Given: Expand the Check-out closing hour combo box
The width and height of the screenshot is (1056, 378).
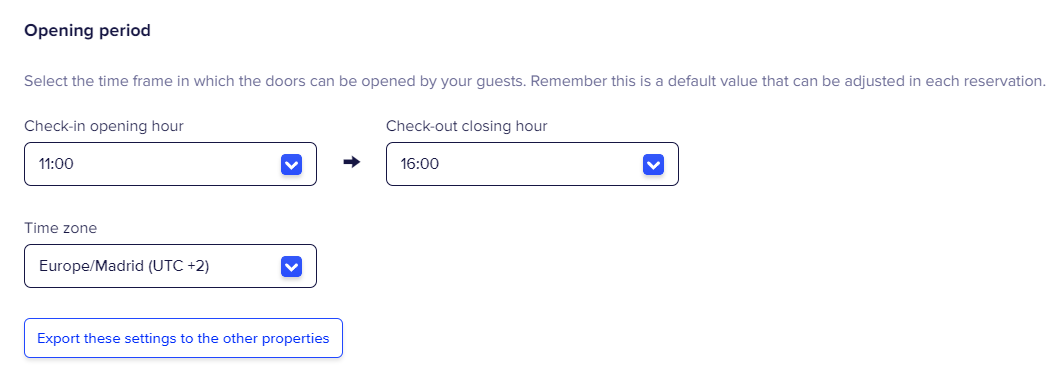Looking at the screenshot, I should coord(532,164).
